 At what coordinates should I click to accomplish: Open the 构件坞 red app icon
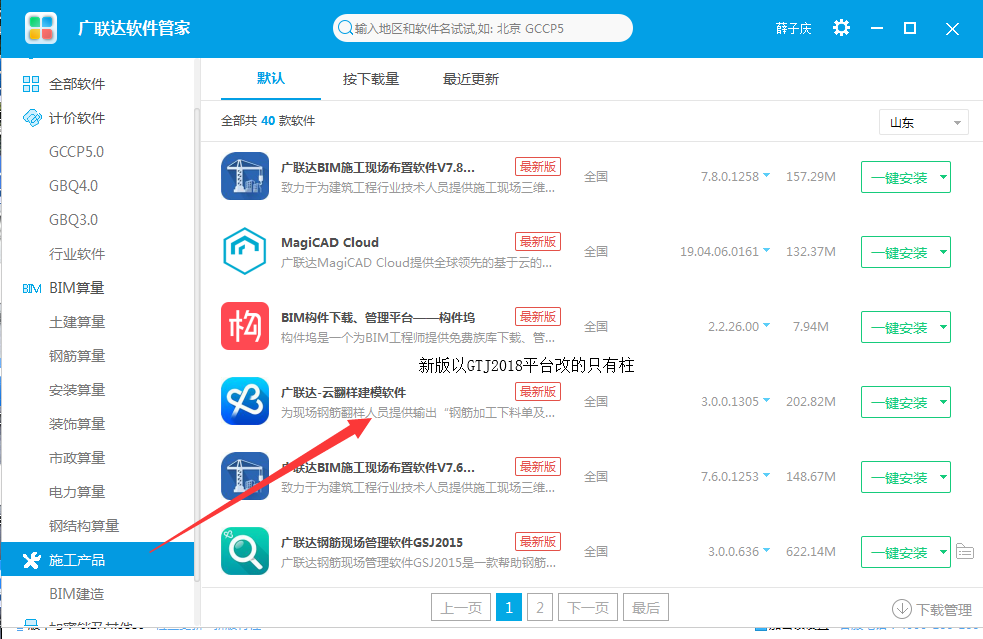click(x=245, y=326)
